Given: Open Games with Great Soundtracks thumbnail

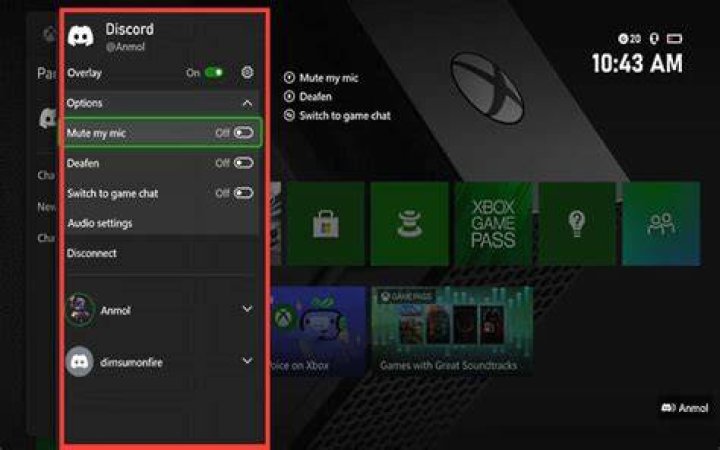Looking at the screenshot, I should tap(452, 331).
